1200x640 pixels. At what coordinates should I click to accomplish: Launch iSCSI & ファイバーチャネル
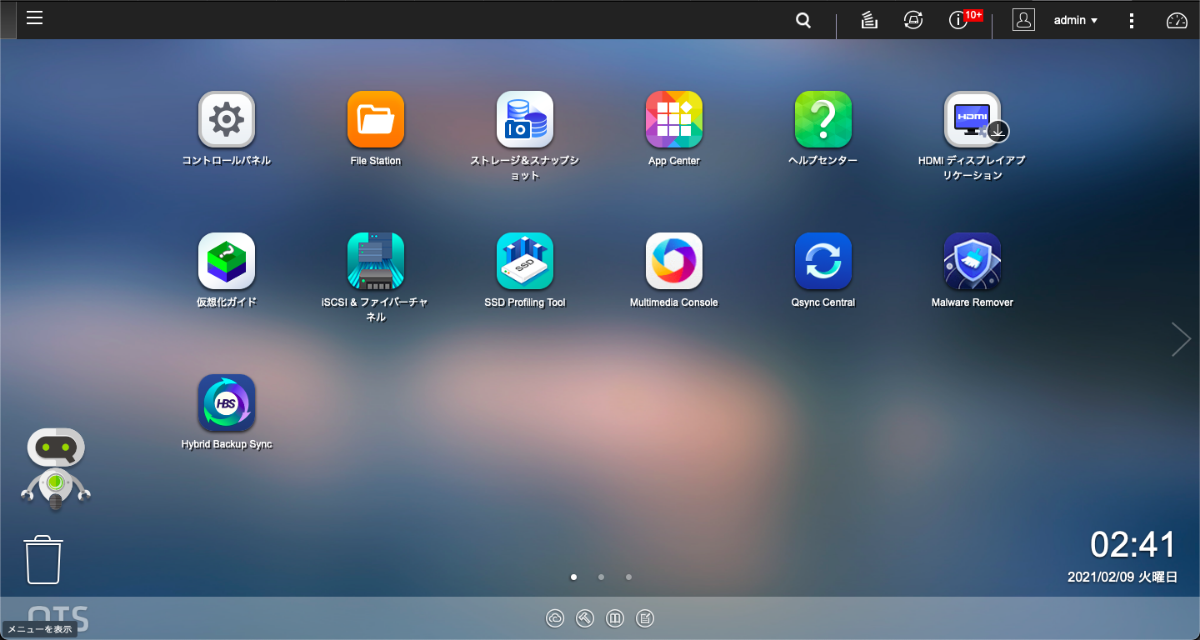point(376,261)
